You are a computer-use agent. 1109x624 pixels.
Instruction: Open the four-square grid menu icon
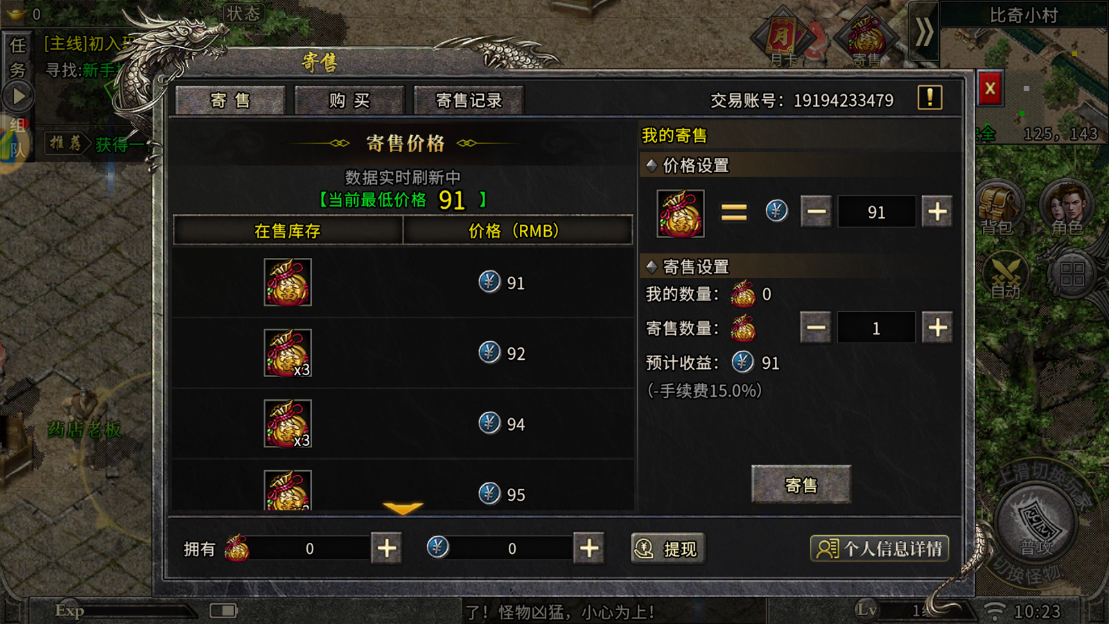[1072, 273]
